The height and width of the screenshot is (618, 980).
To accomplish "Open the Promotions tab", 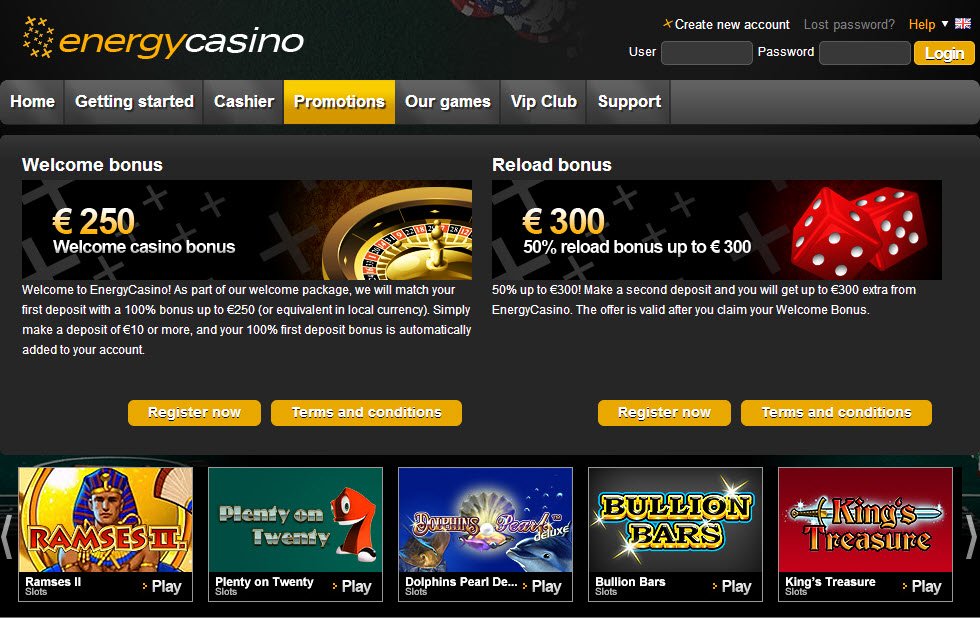I will click(339, 101).
